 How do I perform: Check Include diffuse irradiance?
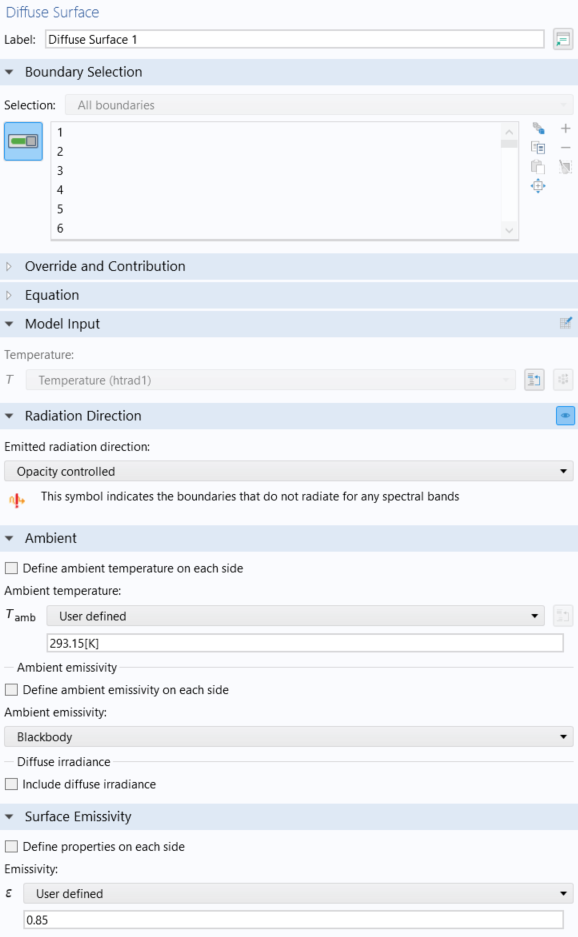(x=11, y=784)
